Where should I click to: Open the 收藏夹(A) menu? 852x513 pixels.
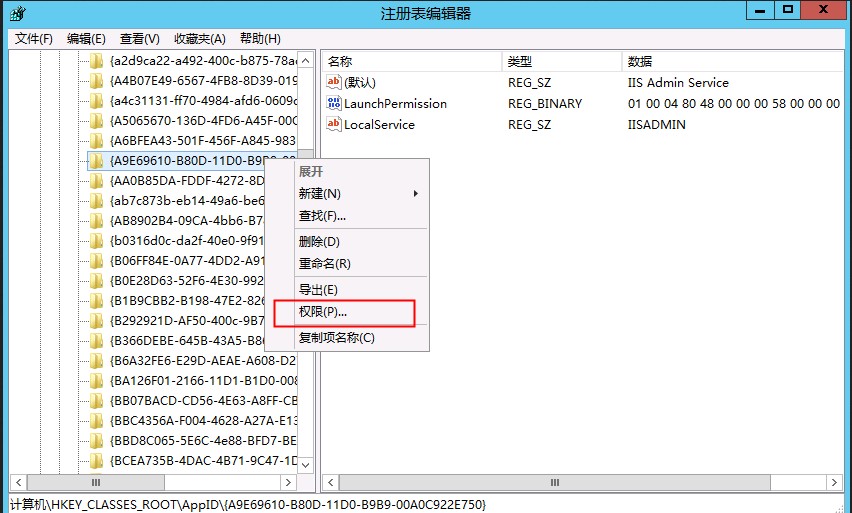click(199, 38)
